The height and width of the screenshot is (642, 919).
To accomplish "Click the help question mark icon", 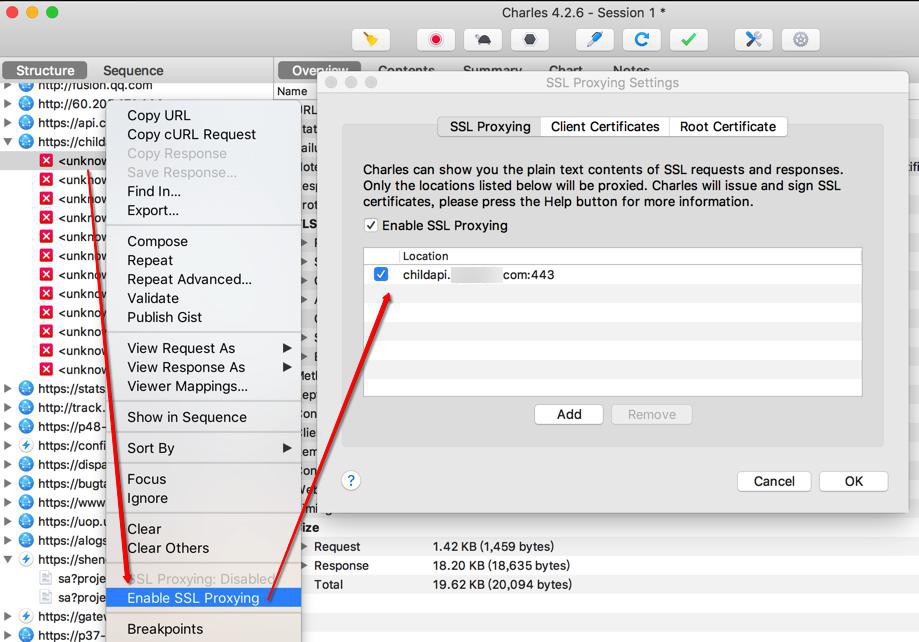I will pyautogui.click(x=351, y=481).
